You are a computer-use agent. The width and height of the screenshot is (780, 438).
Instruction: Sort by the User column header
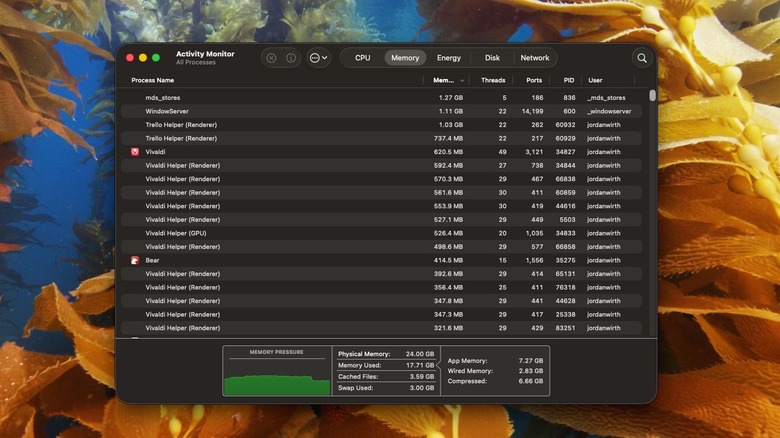pos(595,80)
